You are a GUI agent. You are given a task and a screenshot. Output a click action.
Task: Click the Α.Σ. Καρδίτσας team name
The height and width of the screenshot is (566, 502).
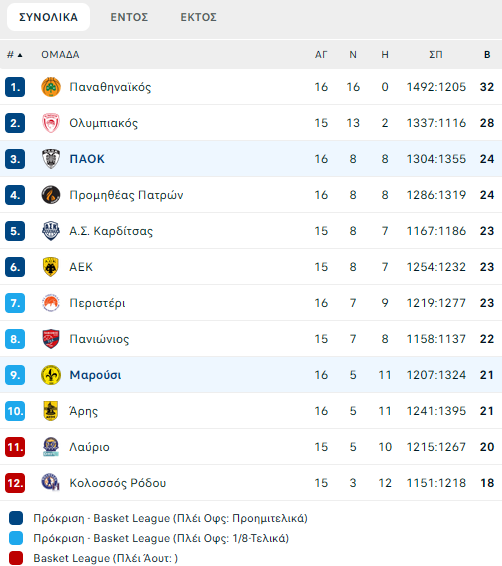coord(111,231)
